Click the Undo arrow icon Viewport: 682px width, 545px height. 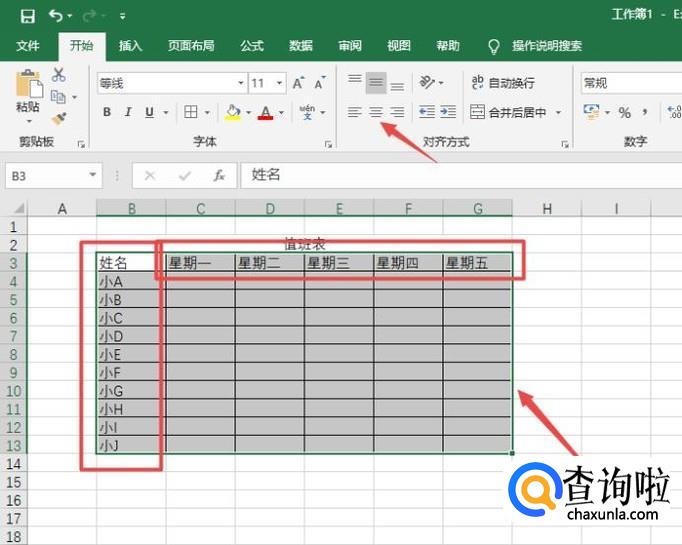click(x=56, y=16)
